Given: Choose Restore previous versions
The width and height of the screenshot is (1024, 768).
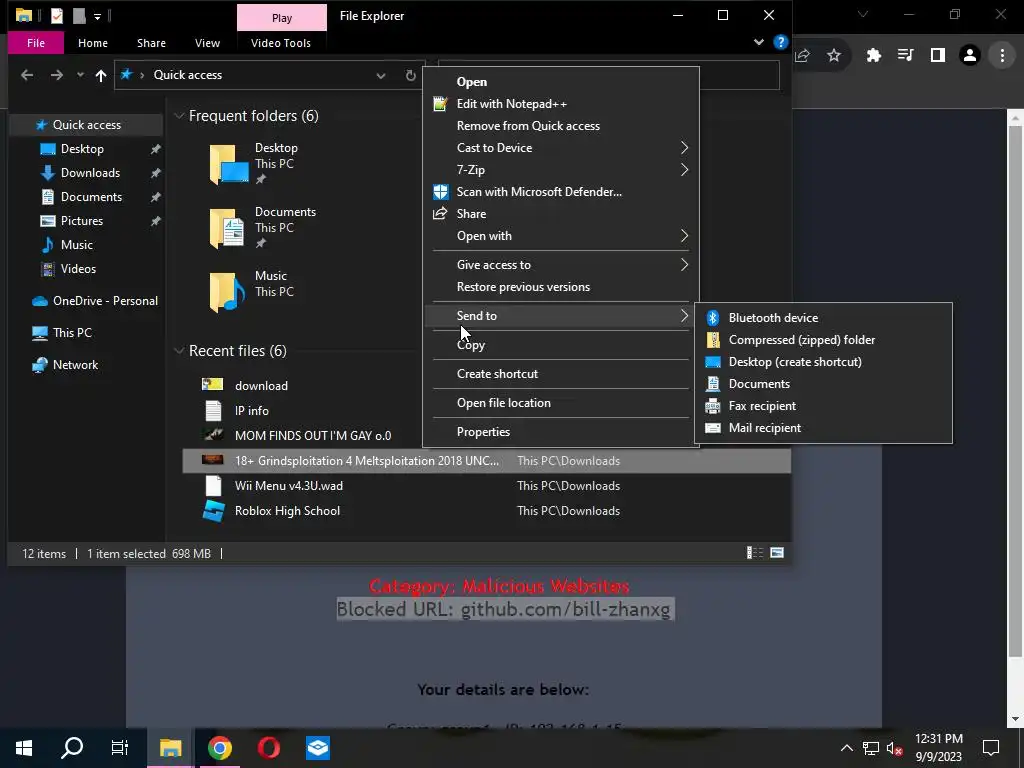Looking at the screenshot, I should click(560, 287).
